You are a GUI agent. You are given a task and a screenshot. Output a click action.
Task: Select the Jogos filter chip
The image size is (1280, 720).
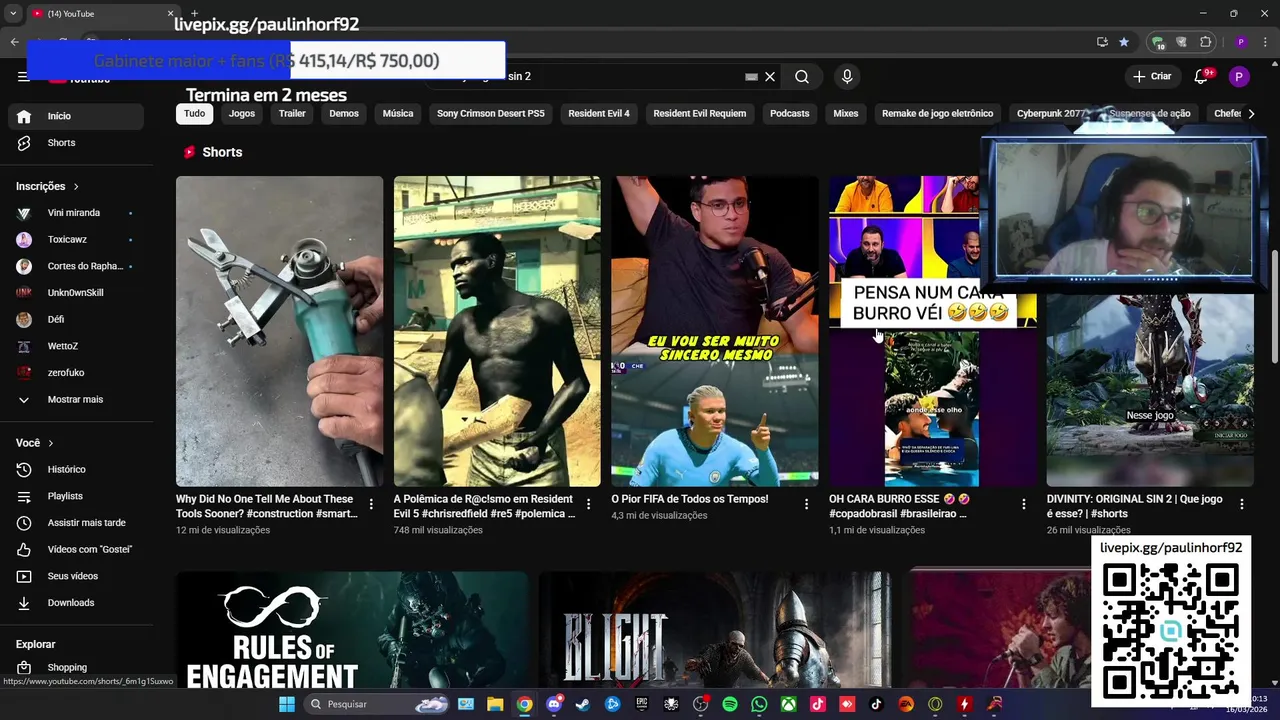(x=242, y=114)
